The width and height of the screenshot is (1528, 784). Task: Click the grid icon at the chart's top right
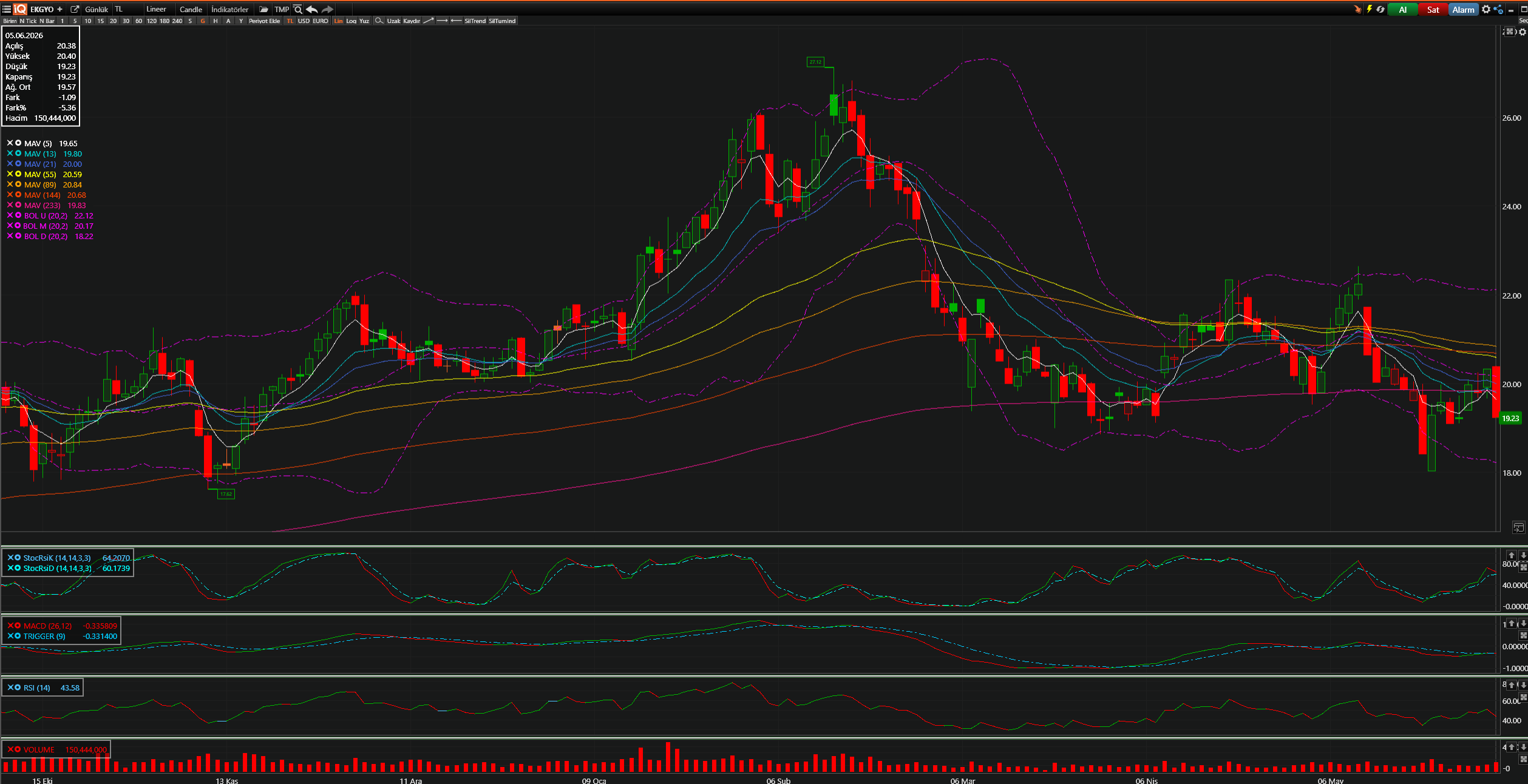click(x=1510, y=32)
